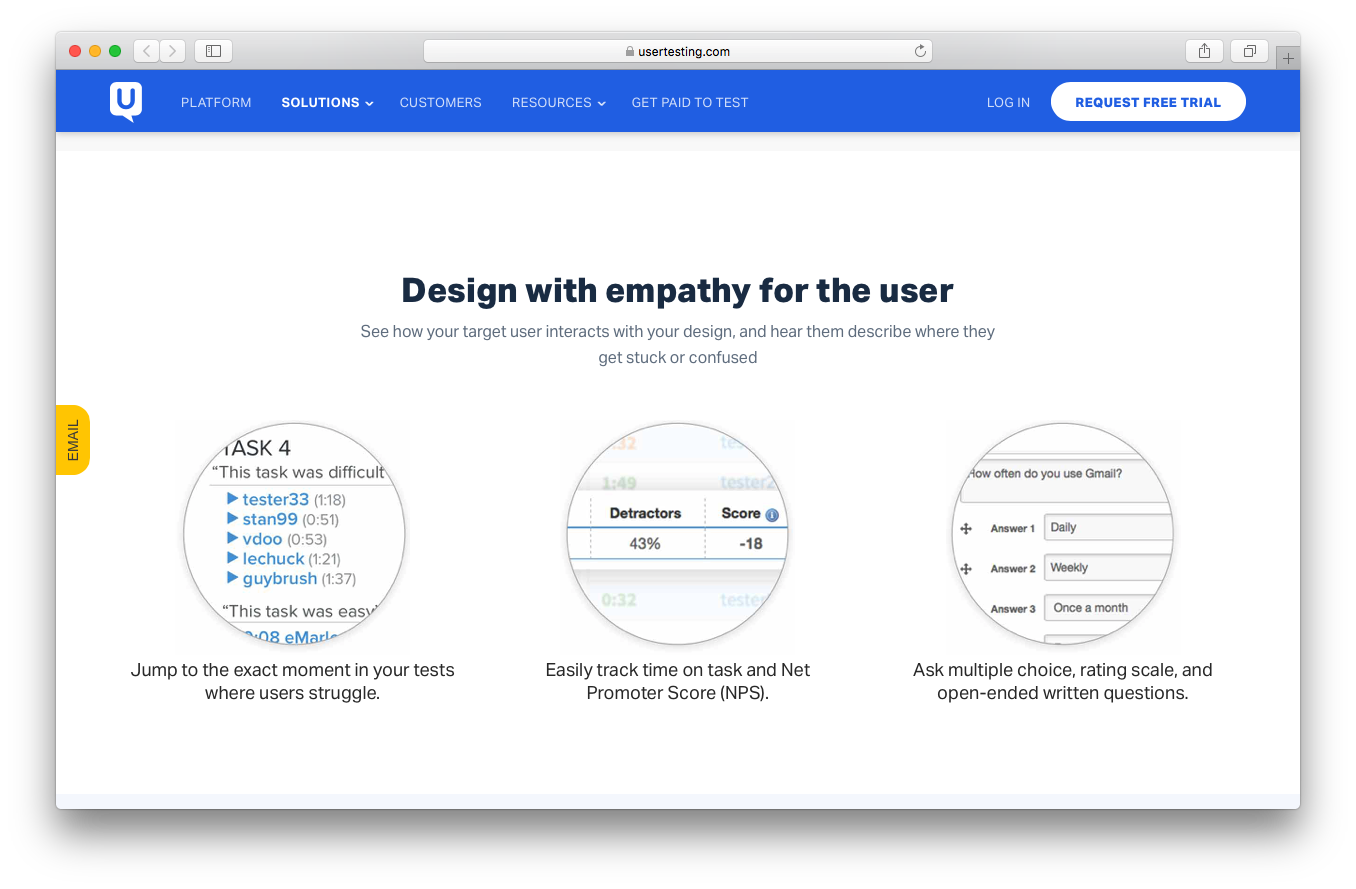This screenshot has height=889, width=1356.
Task: Toggle the Safari sidebar button
Action: click(x=213, y=51)
